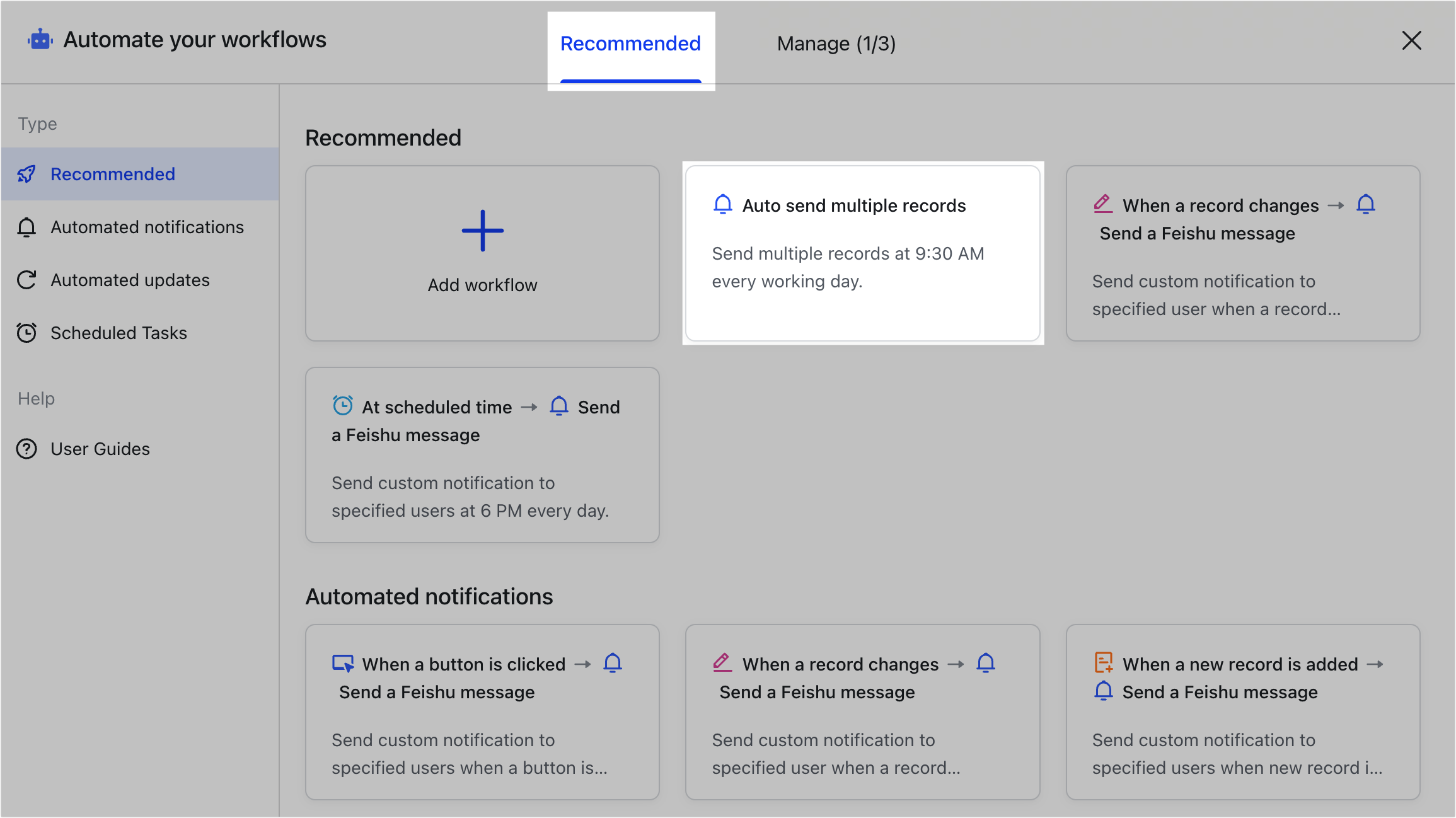Click the new-record icon on When a new record is added
The image size is (1456, 818).
click(x=1103, y=663)
